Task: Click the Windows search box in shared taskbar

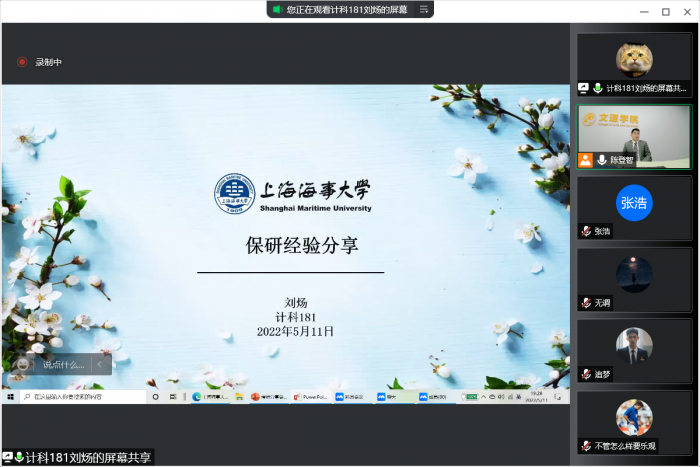Action: point(83,396)
